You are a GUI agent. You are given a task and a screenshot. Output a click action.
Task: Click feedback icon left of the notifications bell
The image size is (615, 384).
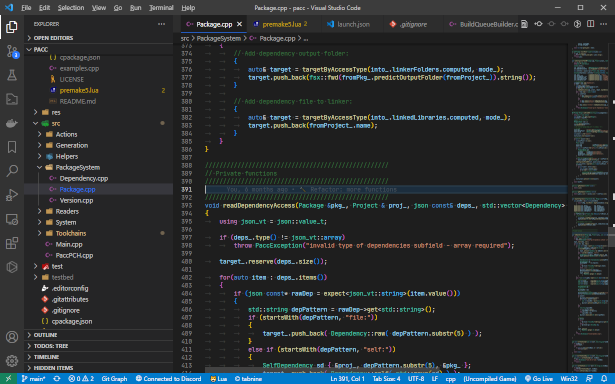click(x=589, y=379)
